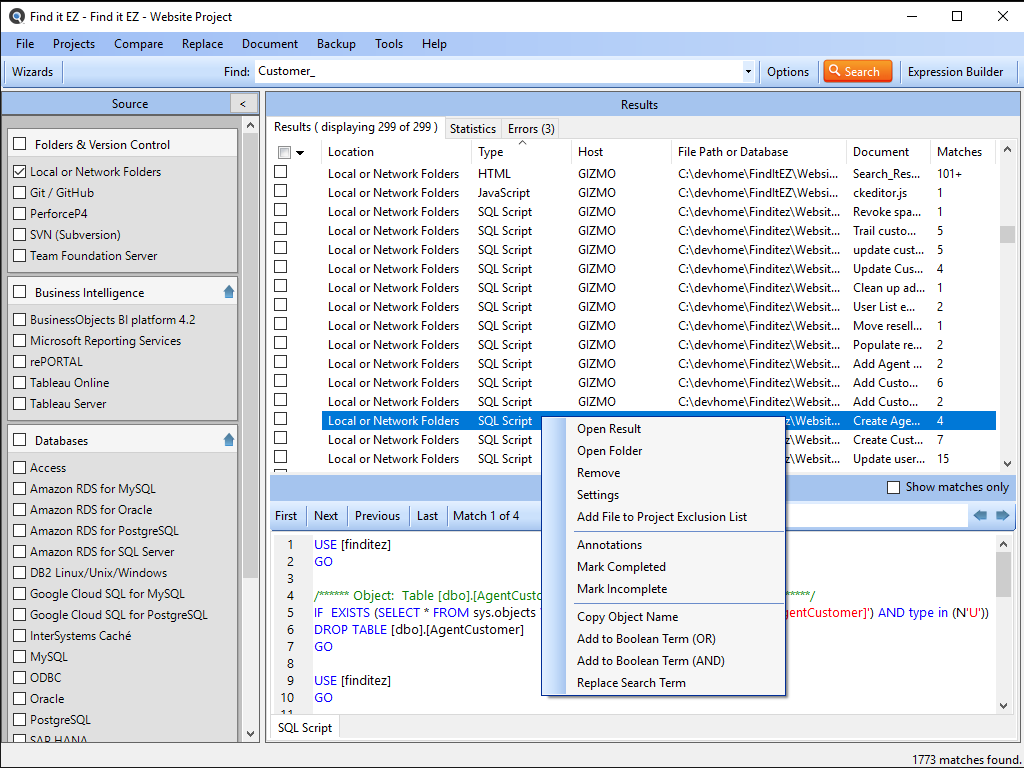The width and height of the screenshot is (1024, 768).
Task: Open the Find field history dropdown
Action: 748,72
